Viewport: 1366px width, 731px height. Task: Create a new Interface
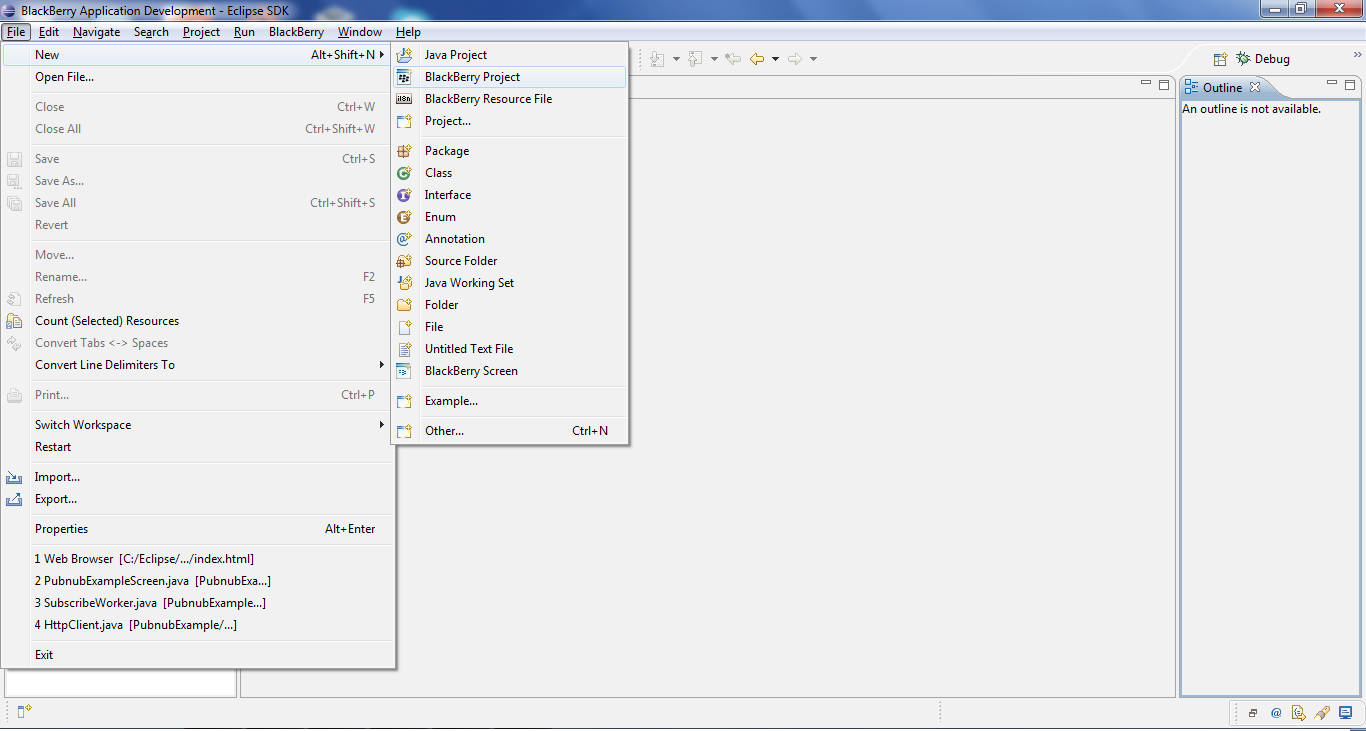(x=447, y=194)
